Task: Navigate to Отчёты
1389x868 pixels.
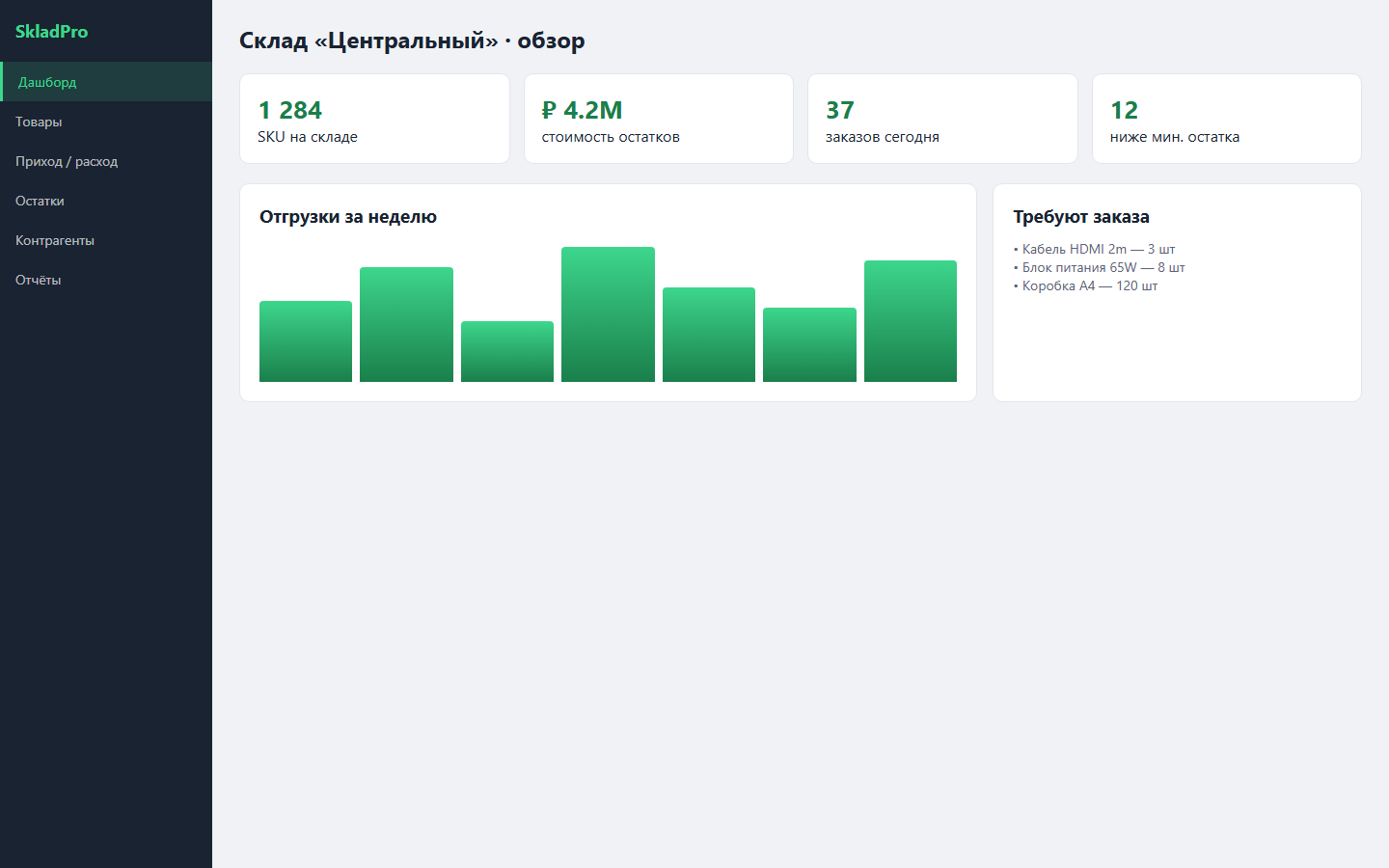Action: point(106,280)
